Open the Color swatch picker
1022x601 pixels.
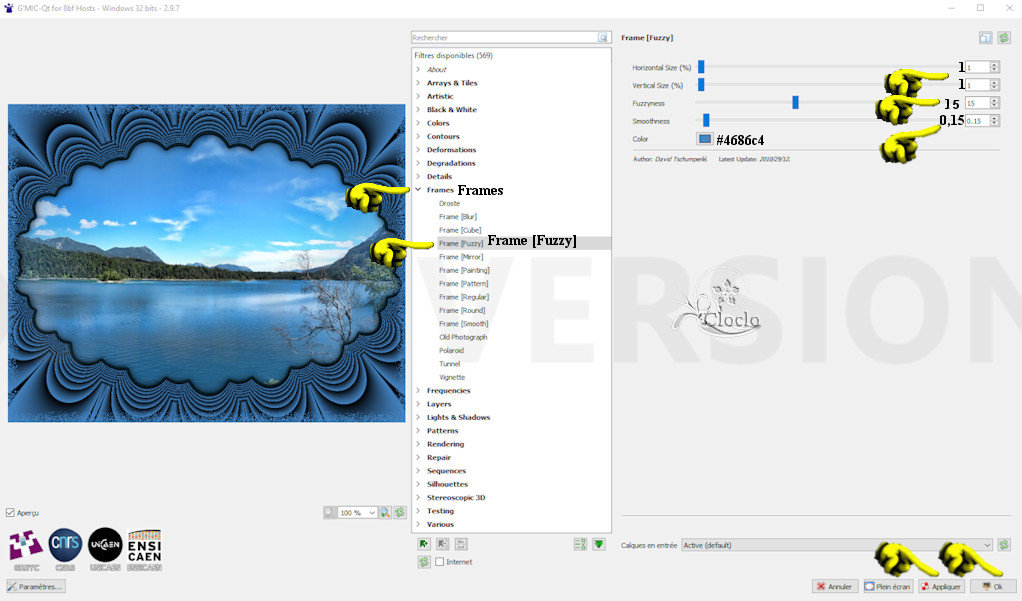(705, 139)
